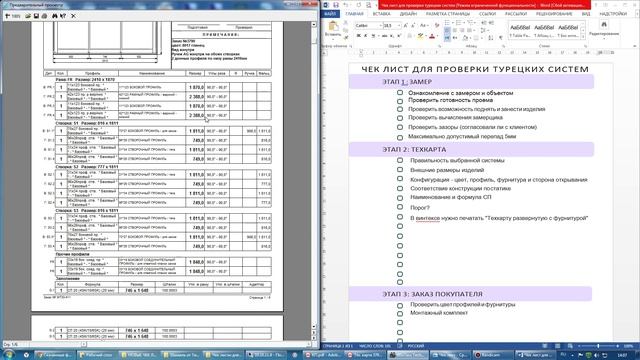Open the font color dropdown arrow
This screenshot has height=360, width=640.
coord(437,36)
